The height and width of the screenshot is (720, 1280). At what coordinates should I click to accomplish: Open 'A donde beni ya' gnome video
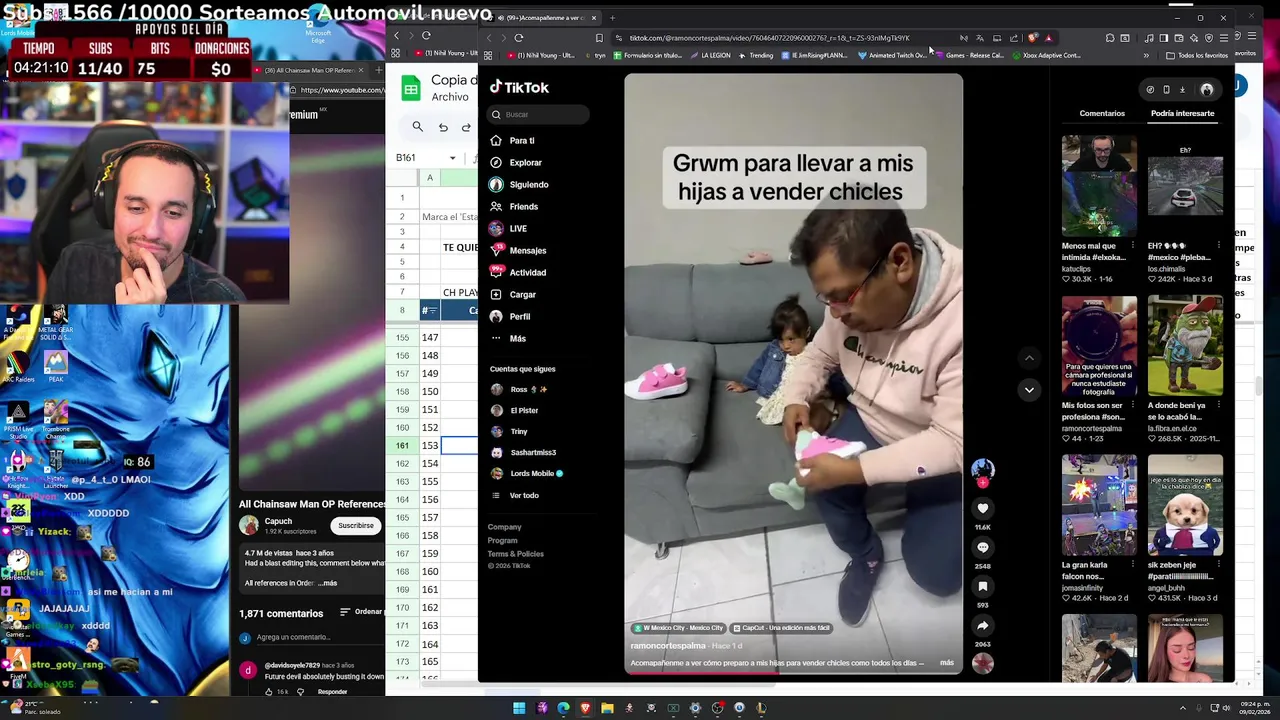(x=1185, y=346)
